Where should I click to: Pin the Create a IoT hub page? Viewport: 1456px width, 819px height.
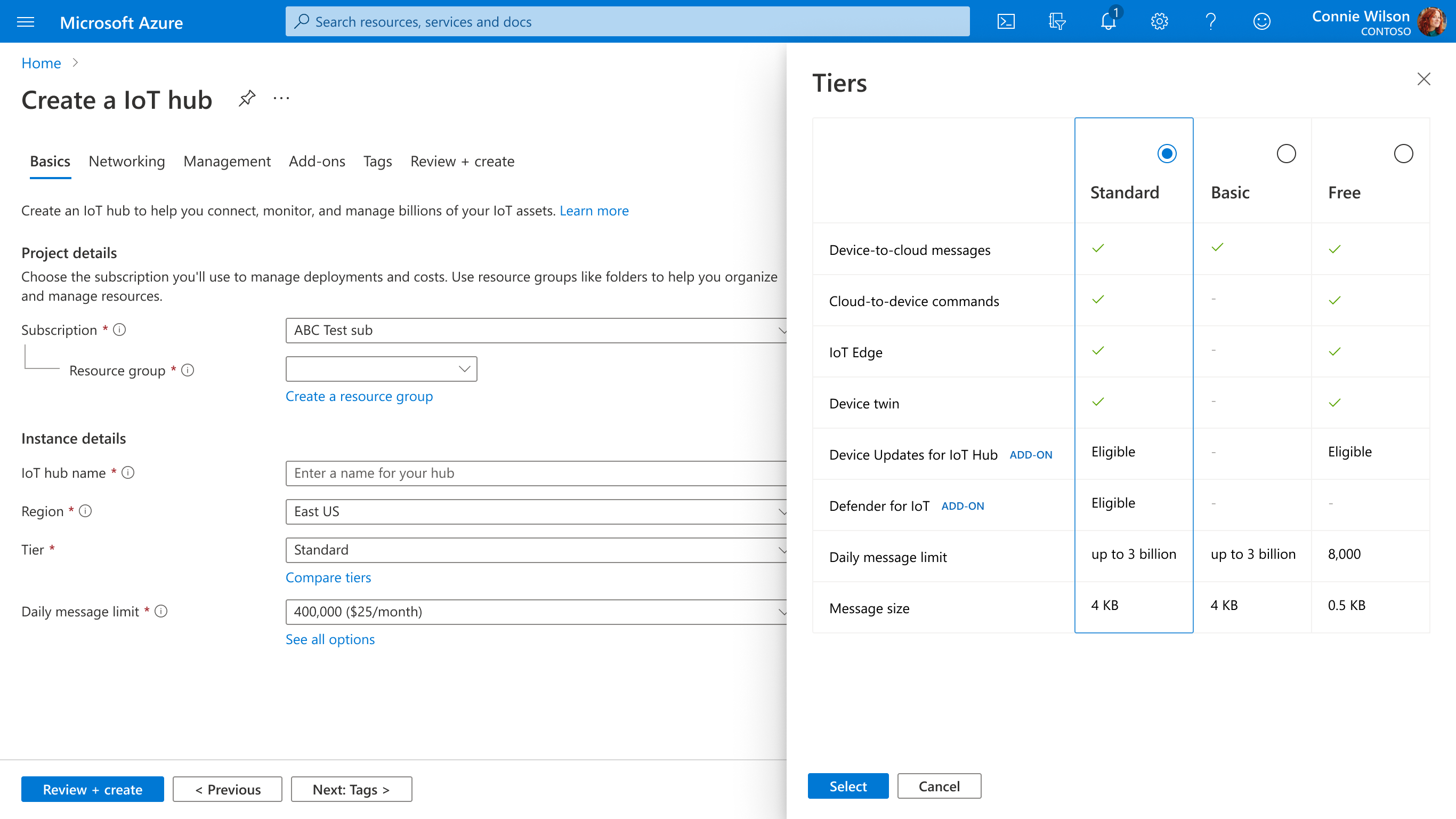pos(247,99)
